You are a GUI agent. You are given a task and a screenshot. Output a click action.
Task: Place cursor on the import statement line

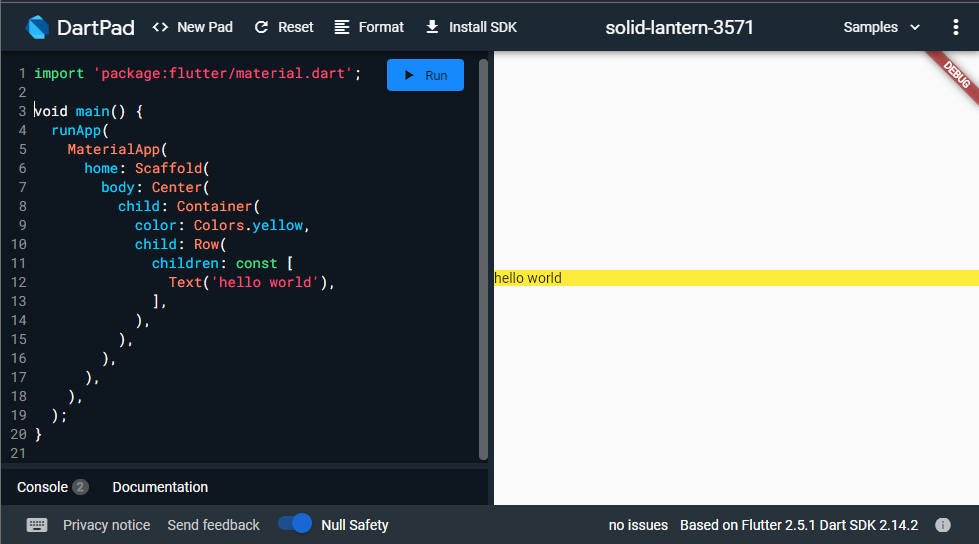coord(197,74)
